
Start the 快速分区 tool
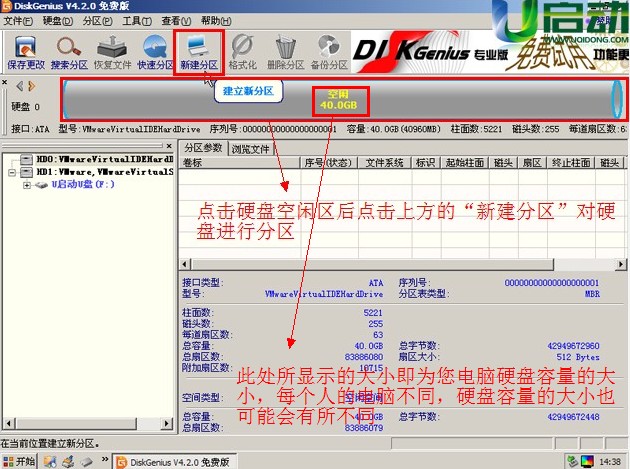[155, 52]
